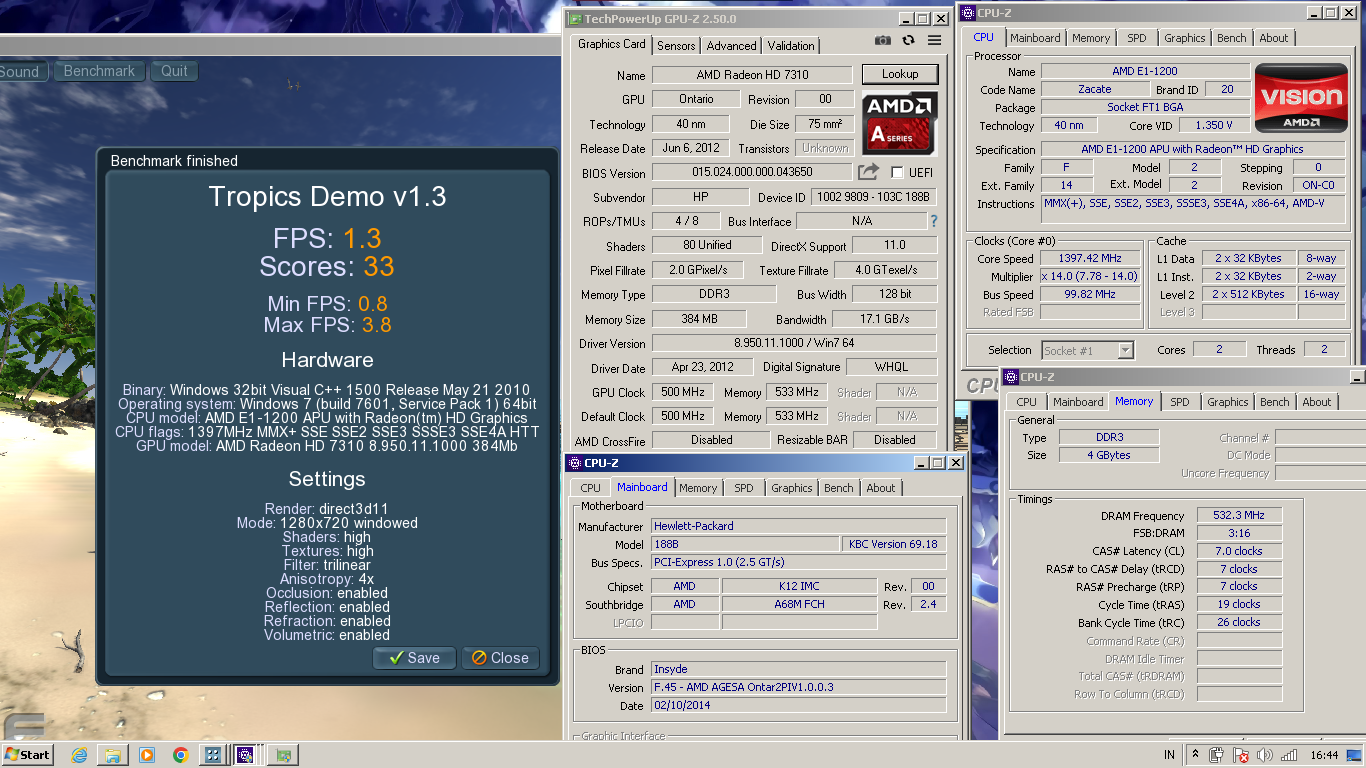Viewport: 1366px width, 768px height.
Task: Click the IN language indicator
Action: 1170,755
